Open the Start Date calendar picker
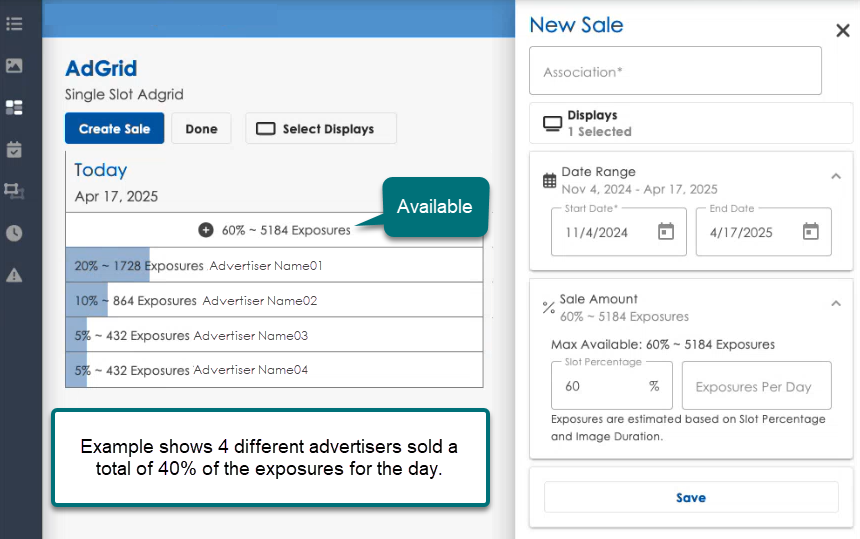Screen dimensions: 860x539 pos(666,232)
